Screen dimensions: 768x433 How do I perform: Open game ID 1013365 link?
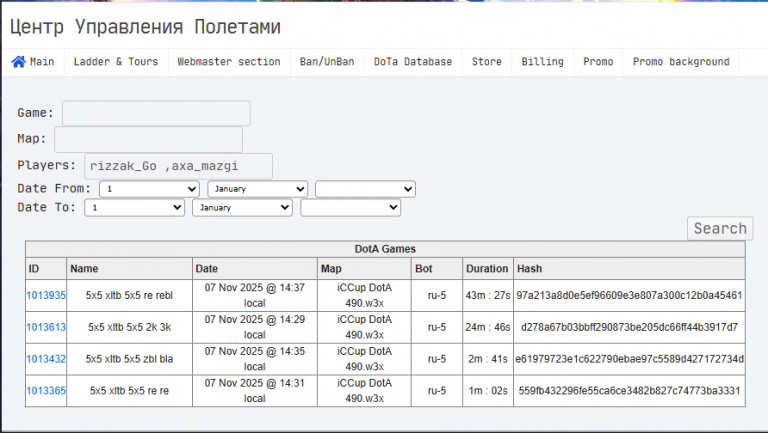click(x=46, y=391)
